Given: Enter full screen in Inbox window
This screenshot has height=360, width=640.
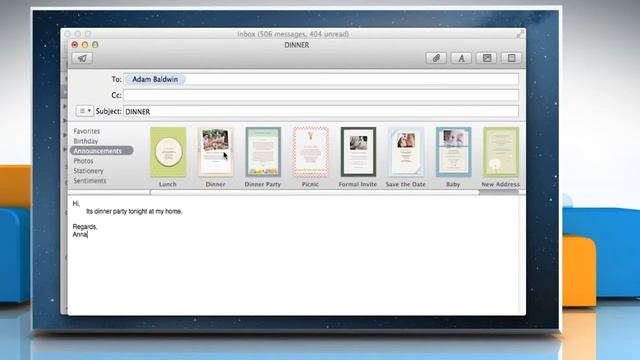Looking at the screenshot, I should 520,34.
